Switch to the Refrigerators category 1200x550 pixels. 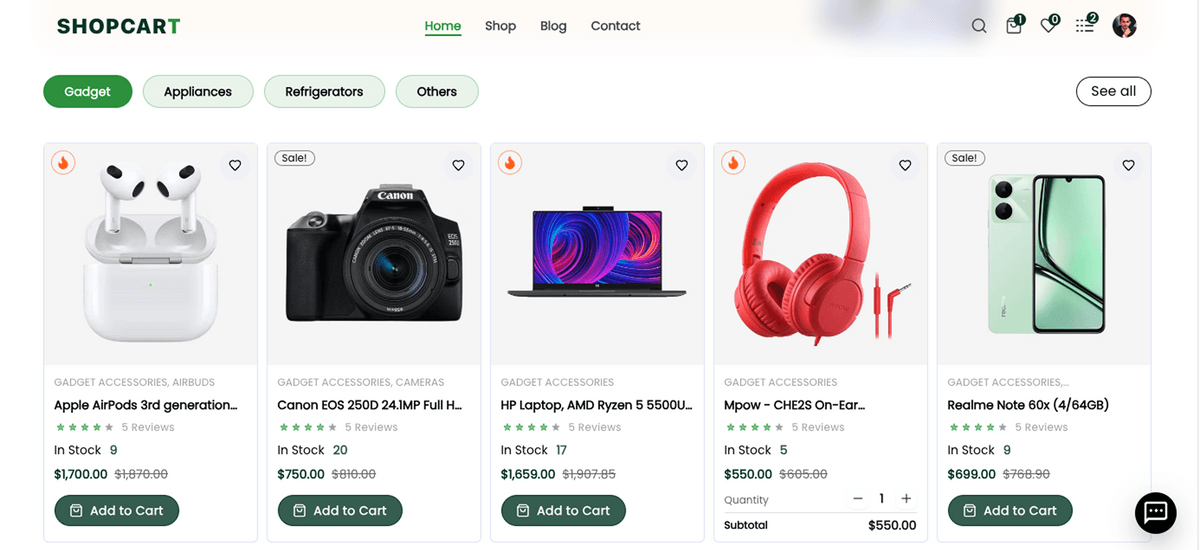[324, 91]
